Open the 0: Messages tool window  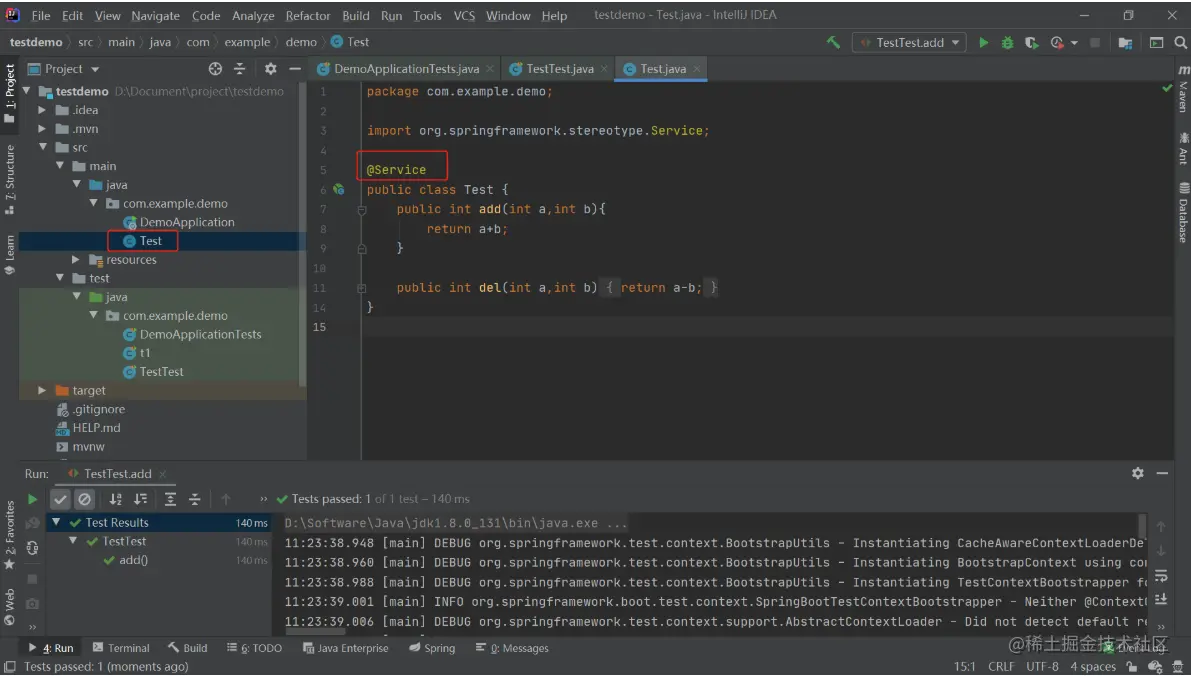(x=512, y=648)
